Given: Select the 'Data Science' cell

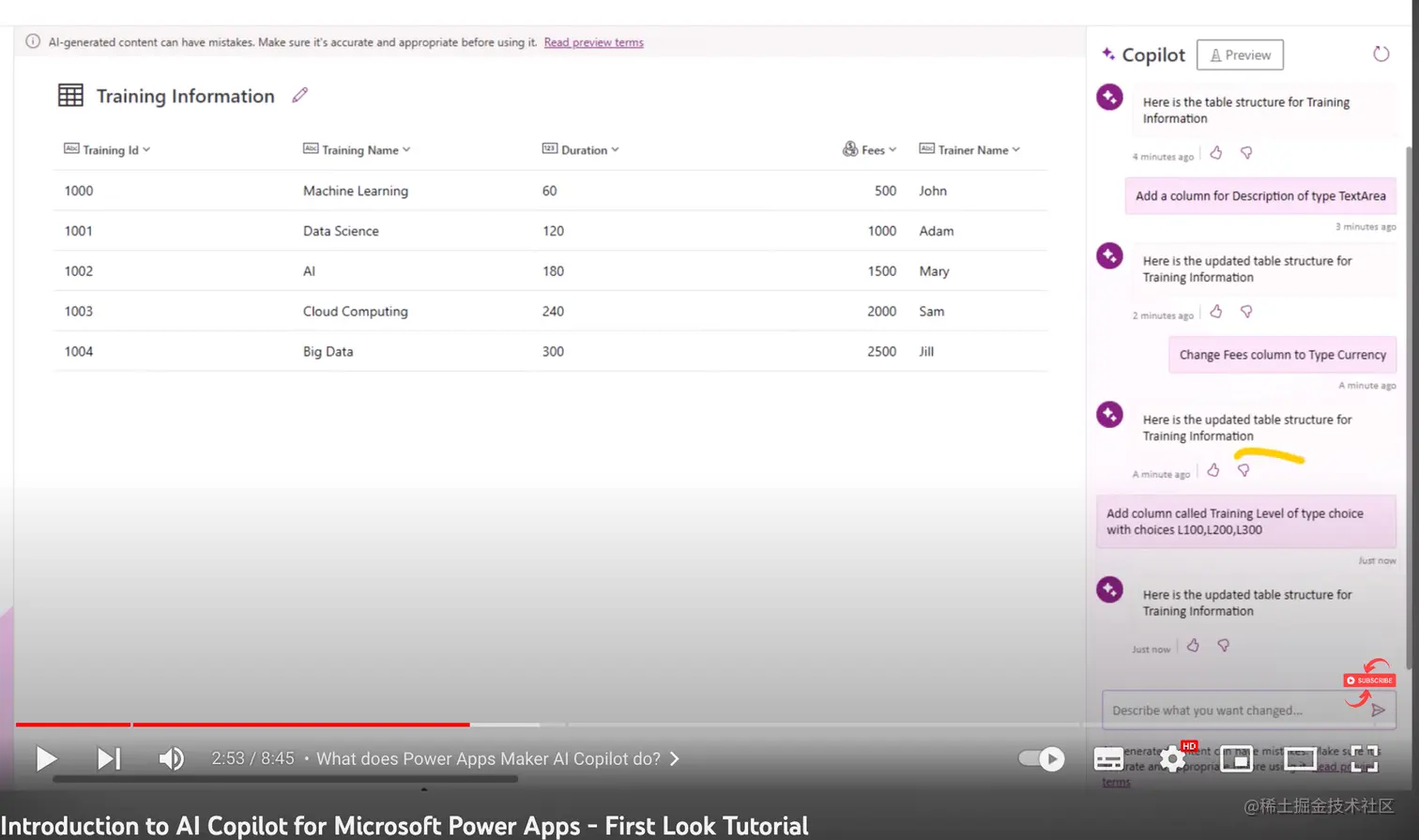Looking at the screenshot, I should pos(341,231).
